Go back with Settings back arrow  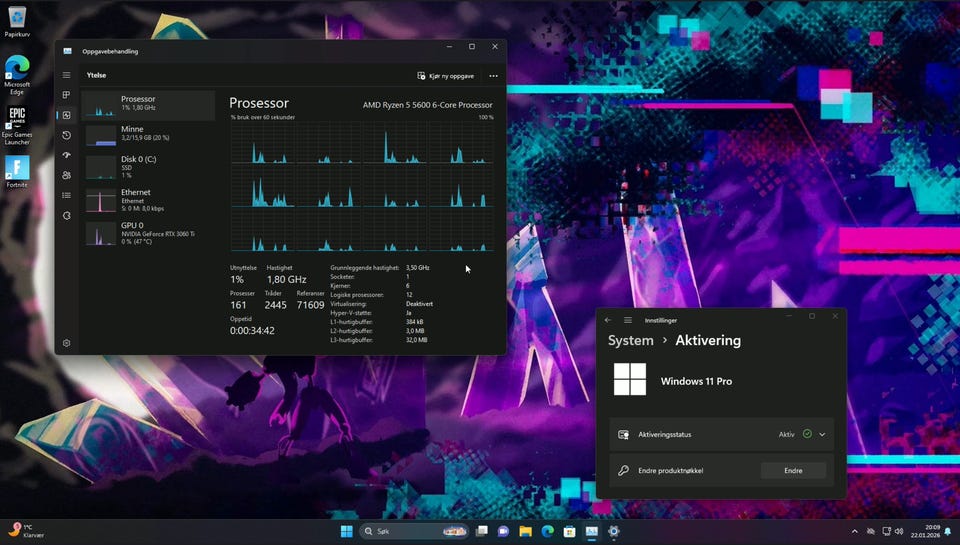click(x=608, y=320)
